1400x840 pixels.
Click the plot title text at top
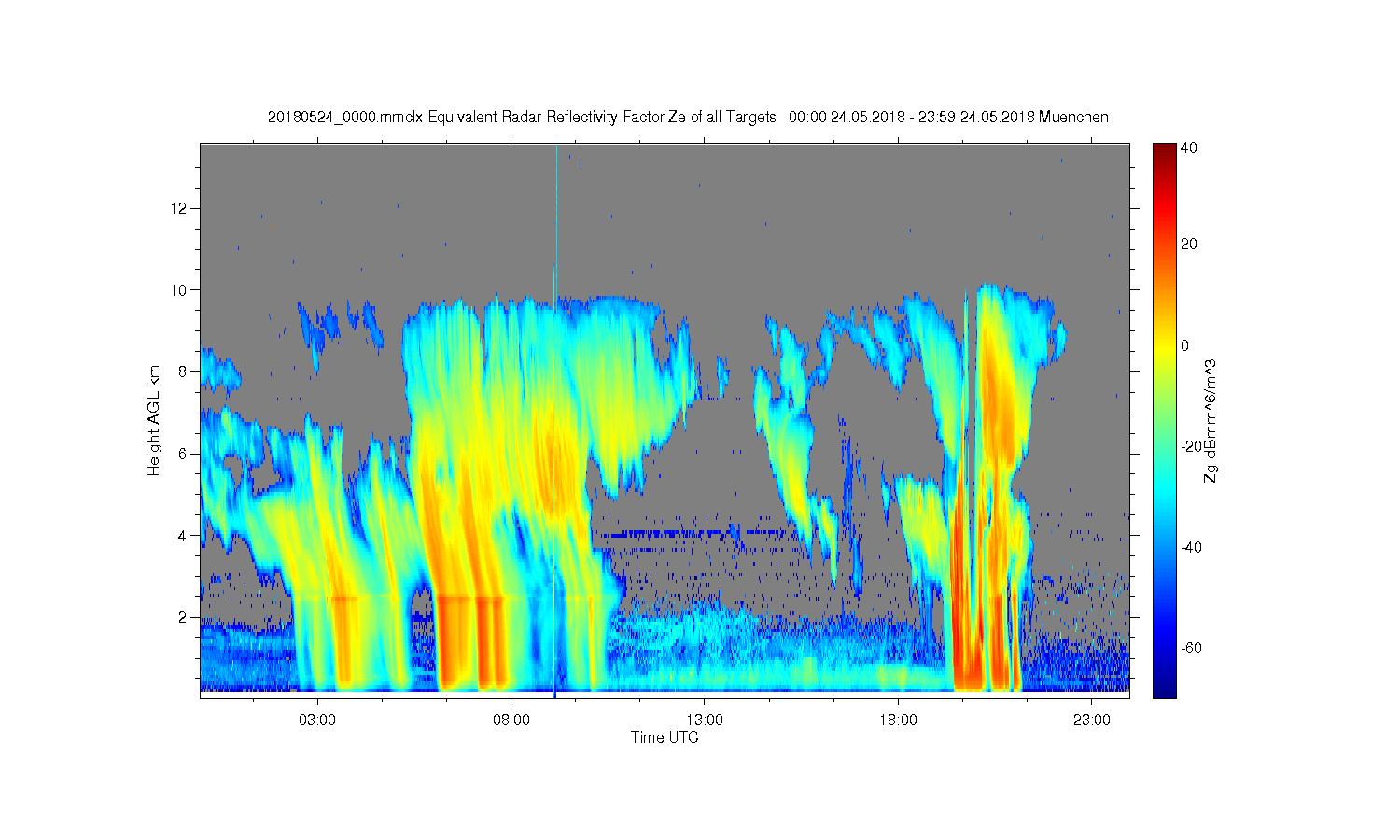[688, 118]
